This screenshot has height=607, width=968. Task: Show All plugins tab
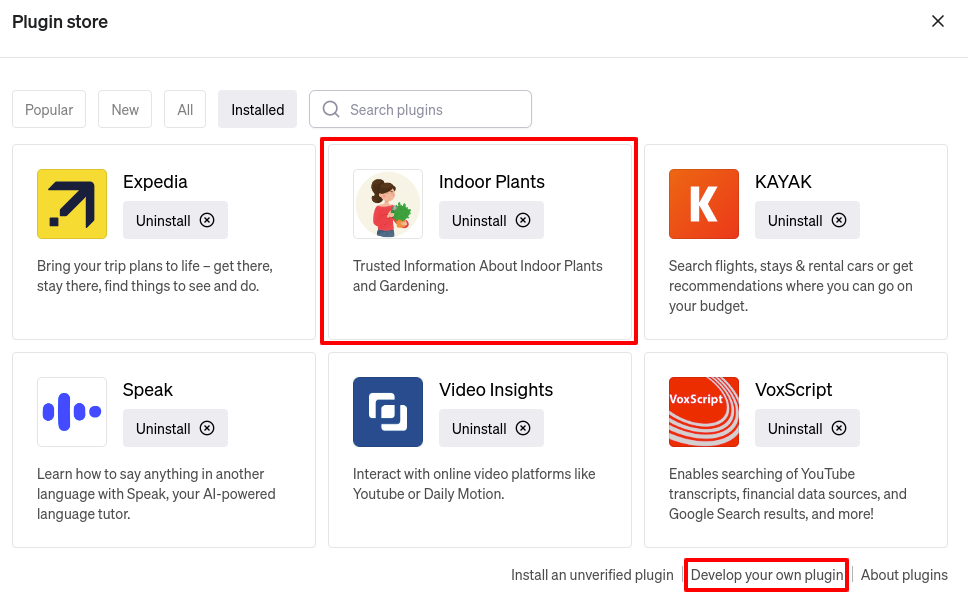(185, 110)
